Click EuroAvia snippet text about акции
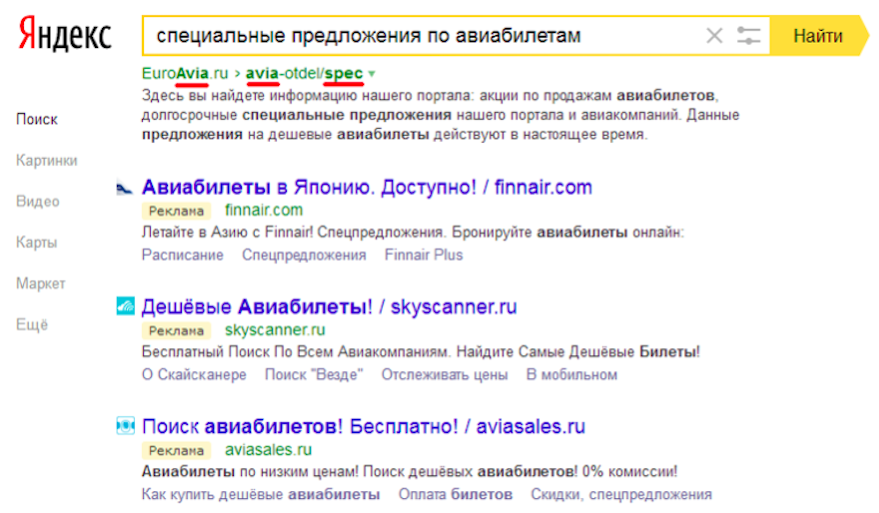 coord(441,115)
